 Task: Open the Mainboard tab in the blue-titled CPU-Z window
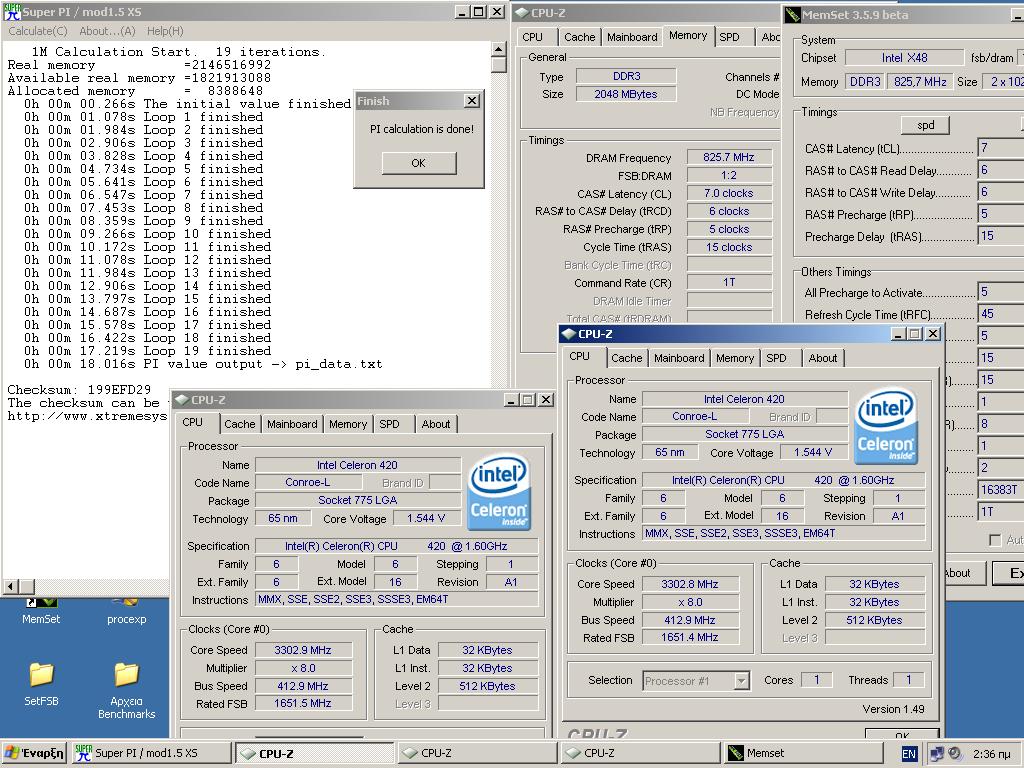click(679, 358)
